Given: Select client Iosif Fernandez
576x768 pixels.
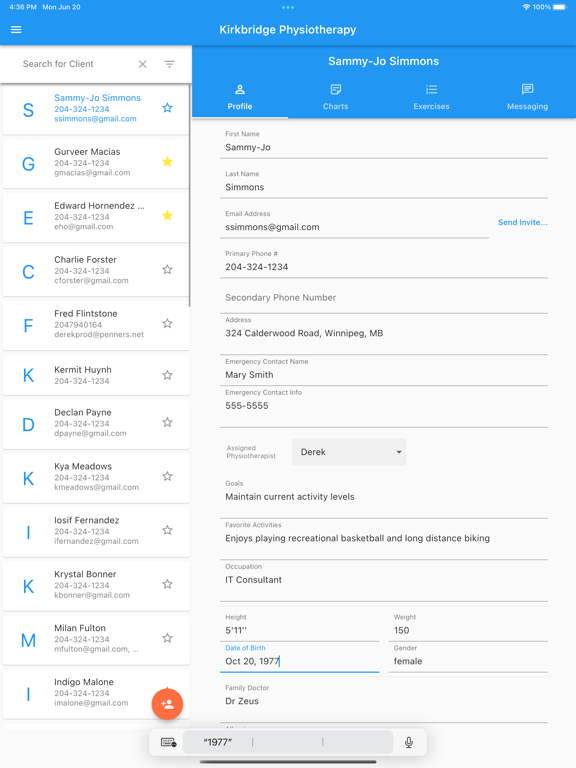Looking at the screenshot, I should (96, 530).
